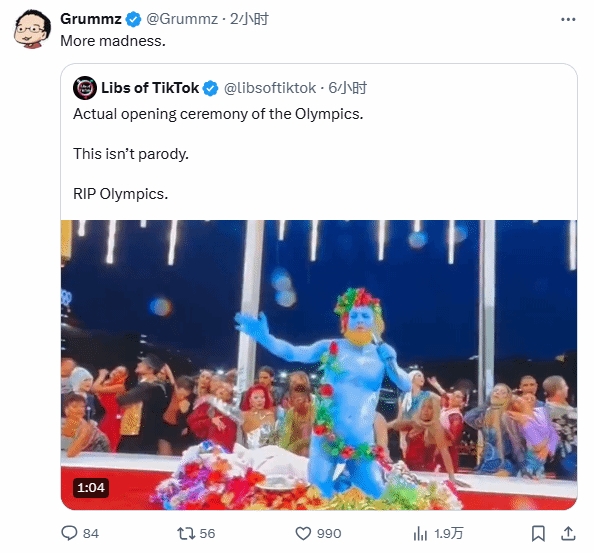Play the quoted video thumbnail
The width and height of the screenshot is (594, 553).
[319, 365]
